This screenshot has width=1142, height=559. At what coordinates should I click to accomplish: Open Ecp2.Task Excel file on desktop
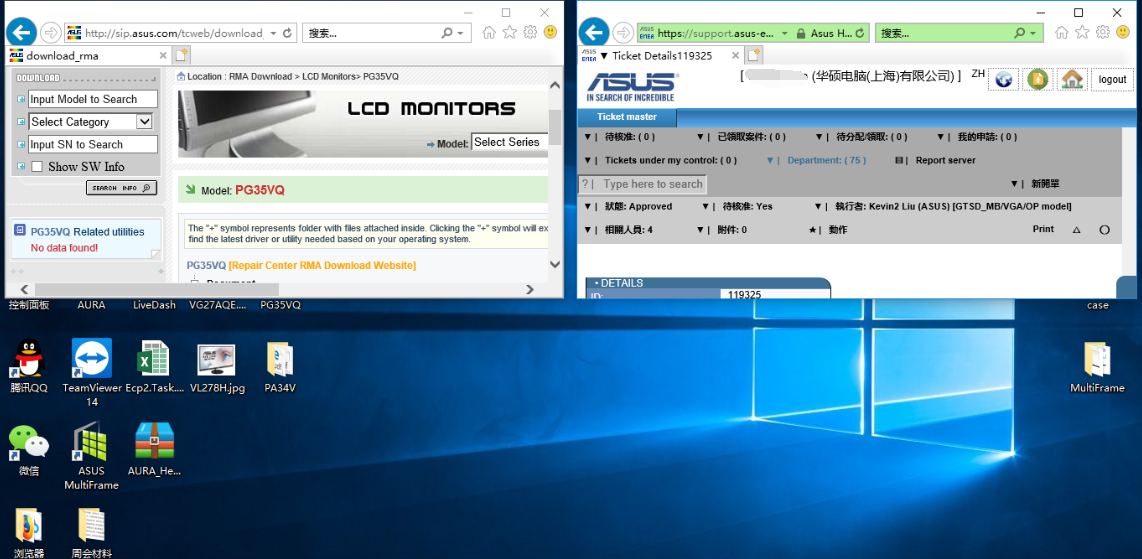(154, 367)
